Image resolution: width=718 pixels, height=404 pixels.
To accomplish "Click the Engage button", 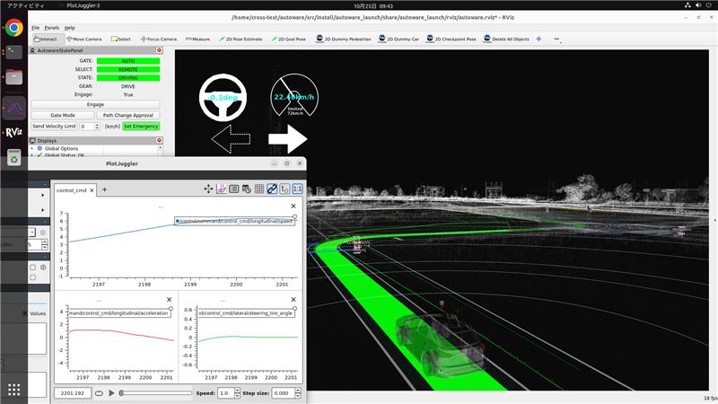I will [x=95, y=104].
